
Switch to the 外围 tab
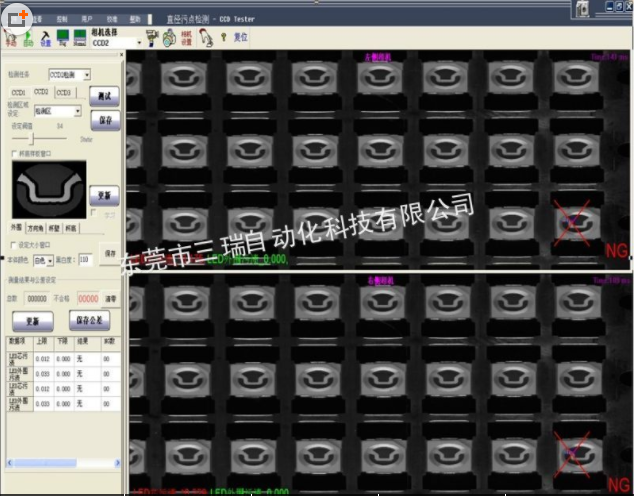tap(17, 228)
